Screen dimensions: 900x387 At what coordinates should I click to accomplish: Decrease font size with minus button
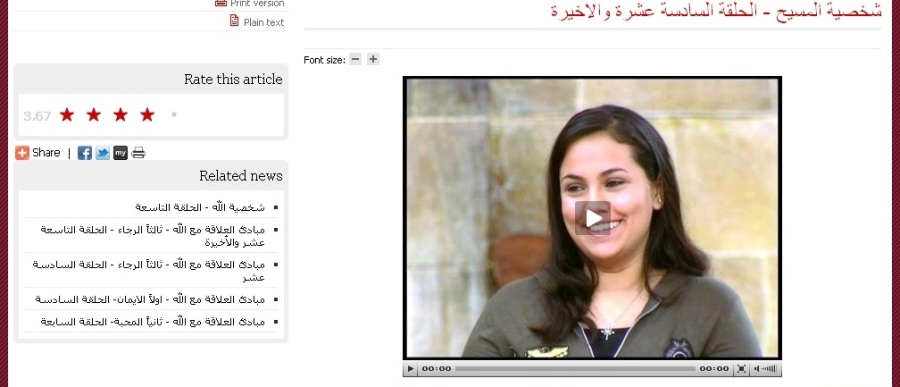pyautogui.click(x=355, y=59)
